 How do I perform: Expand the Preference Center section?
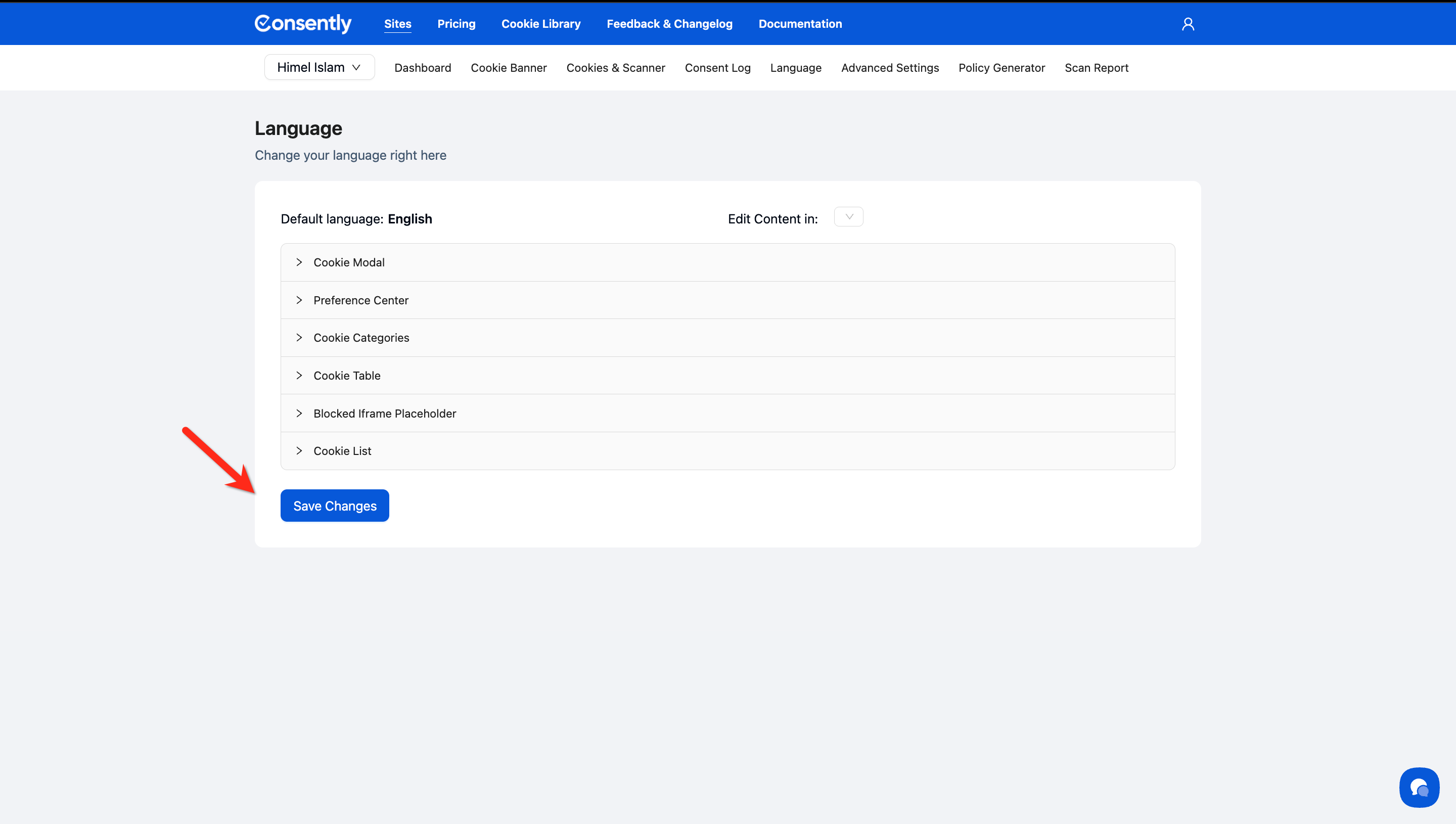pyautogui.click(x=360, y=300)
